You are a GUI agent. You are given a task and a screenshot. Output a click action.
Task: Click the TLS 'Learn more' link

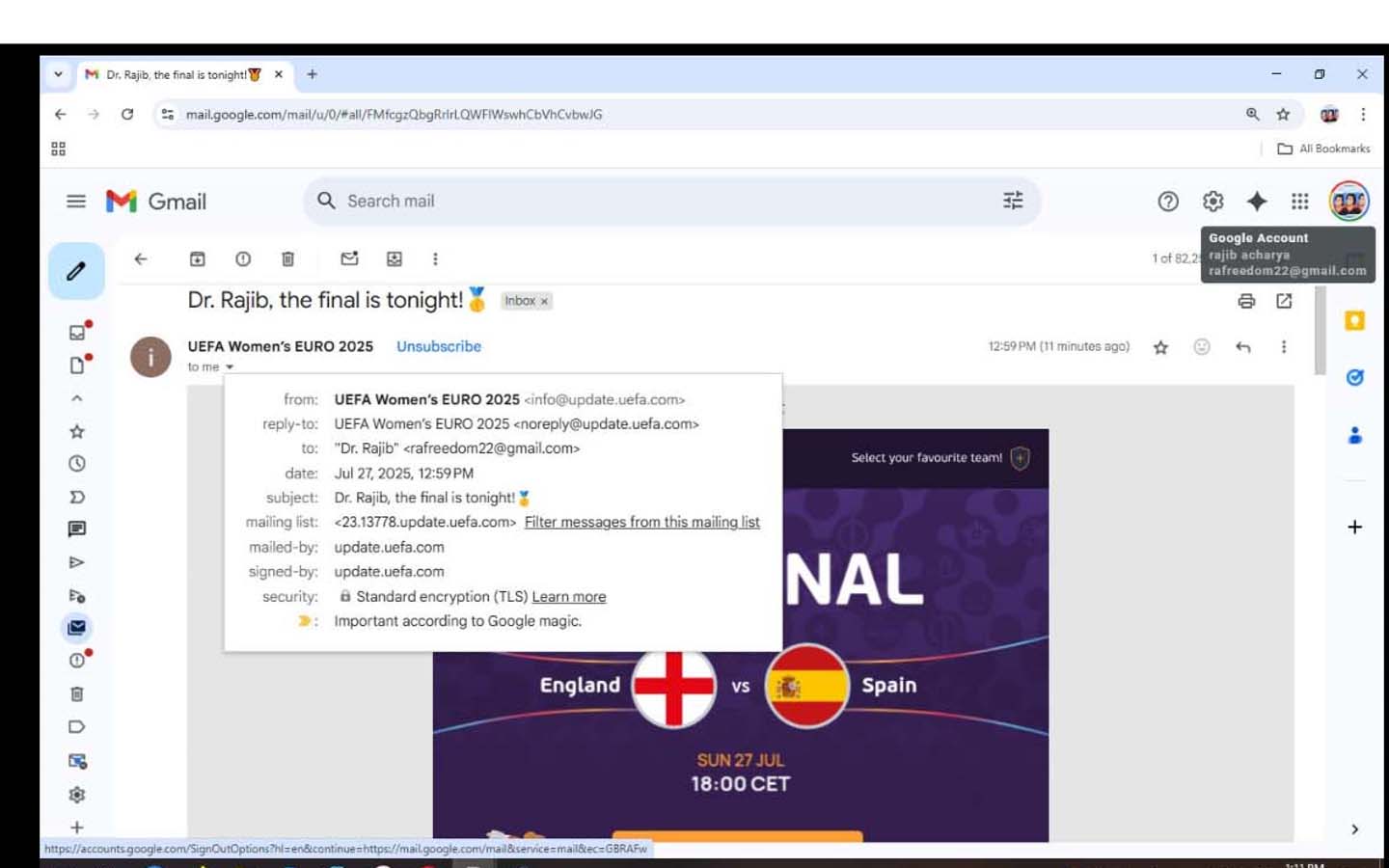[x=569, y=597]
